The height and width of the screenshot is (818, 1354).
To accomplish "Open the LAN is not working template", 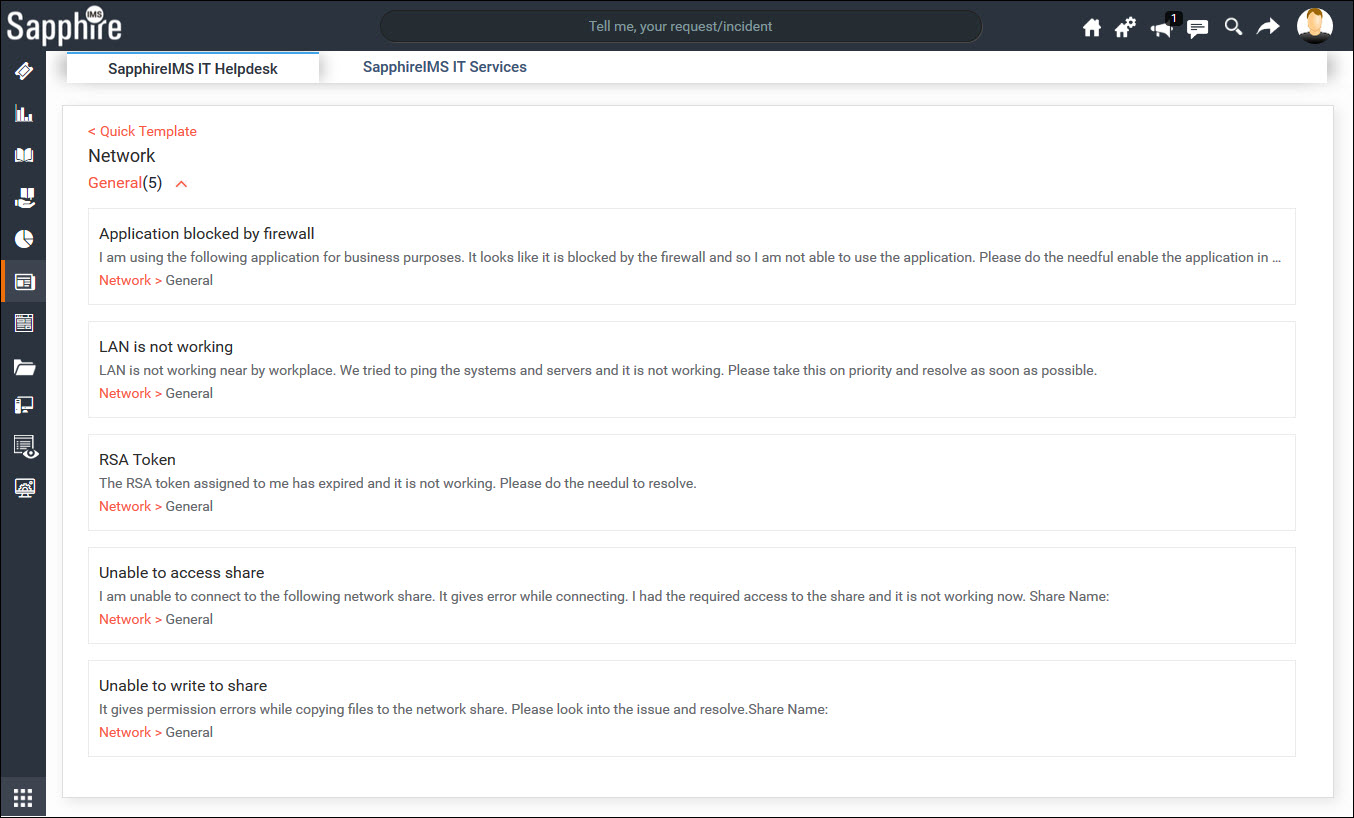I will pos(166,347).
